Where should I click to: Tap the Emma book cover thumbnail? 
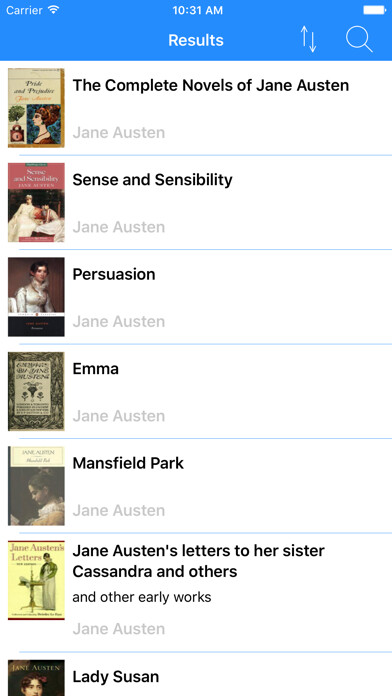point(36,392)
